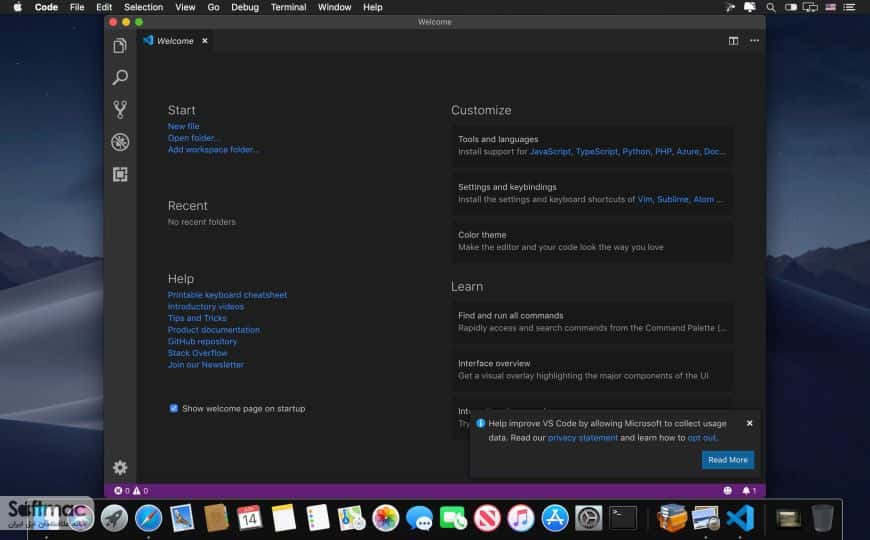Screen dimensions: 870x540
Task: Open the Selection menu
Action: (x=143, y=7)
